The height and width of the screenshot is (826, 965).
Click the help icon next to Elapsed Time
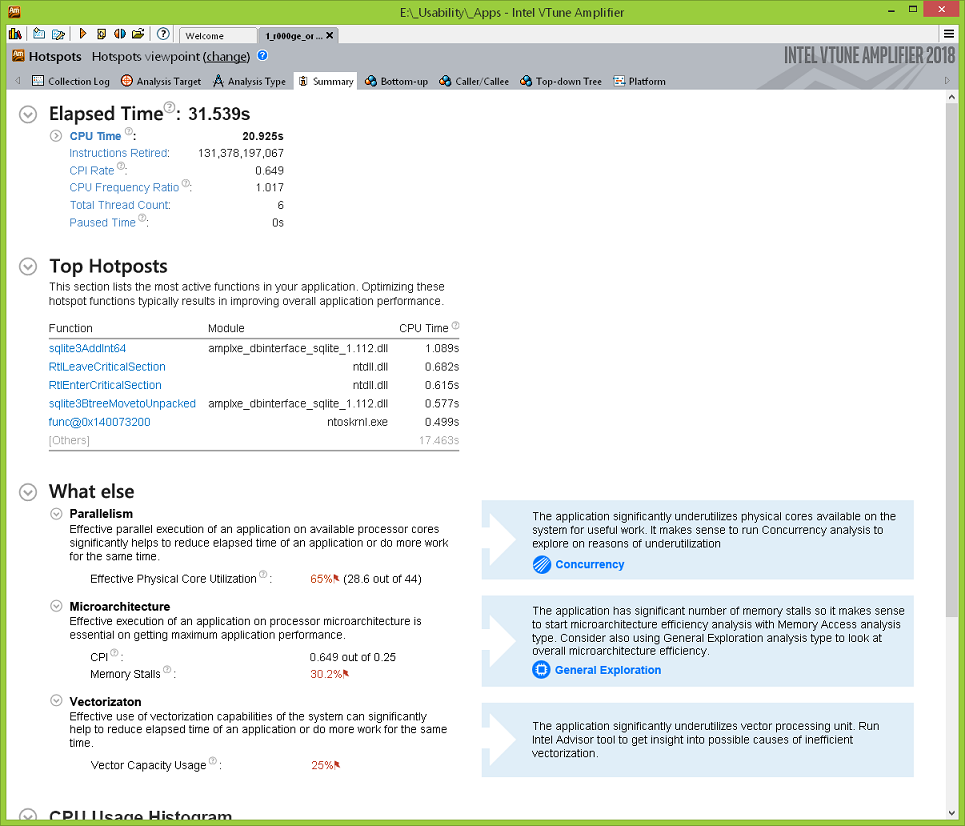click(x=170, y=108)
